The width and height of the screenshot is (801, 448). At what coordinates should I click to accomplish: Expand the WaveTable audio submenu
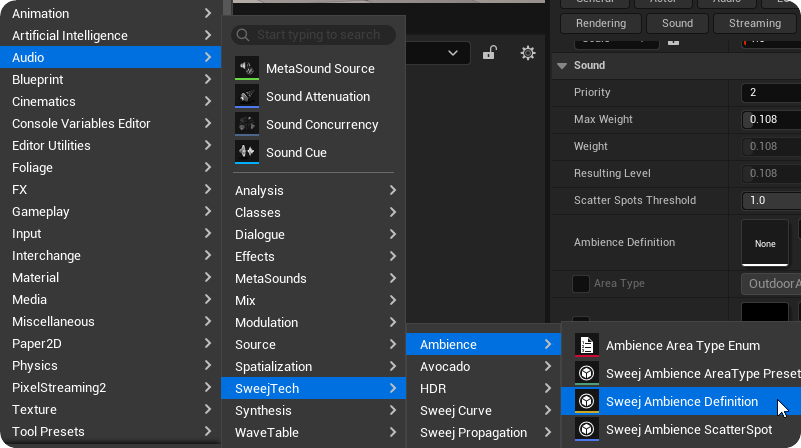pyautogui.click(x=313, y=432)
